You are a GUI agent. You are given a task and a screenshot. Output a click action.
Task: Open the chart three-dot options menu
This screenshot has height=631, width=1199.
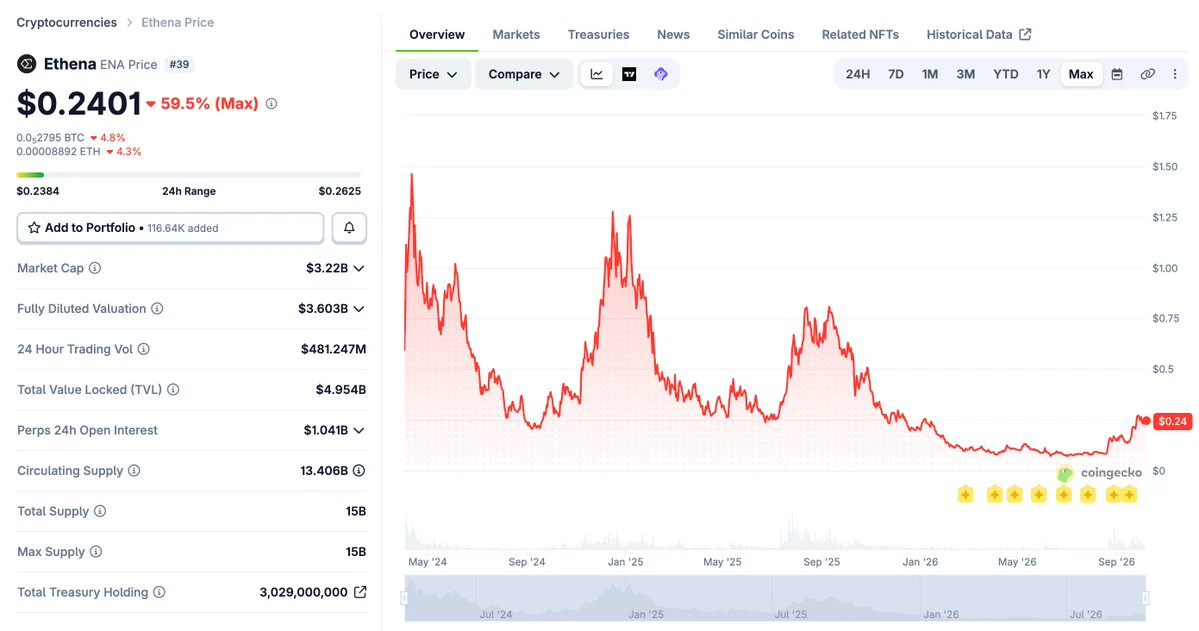1175,74
